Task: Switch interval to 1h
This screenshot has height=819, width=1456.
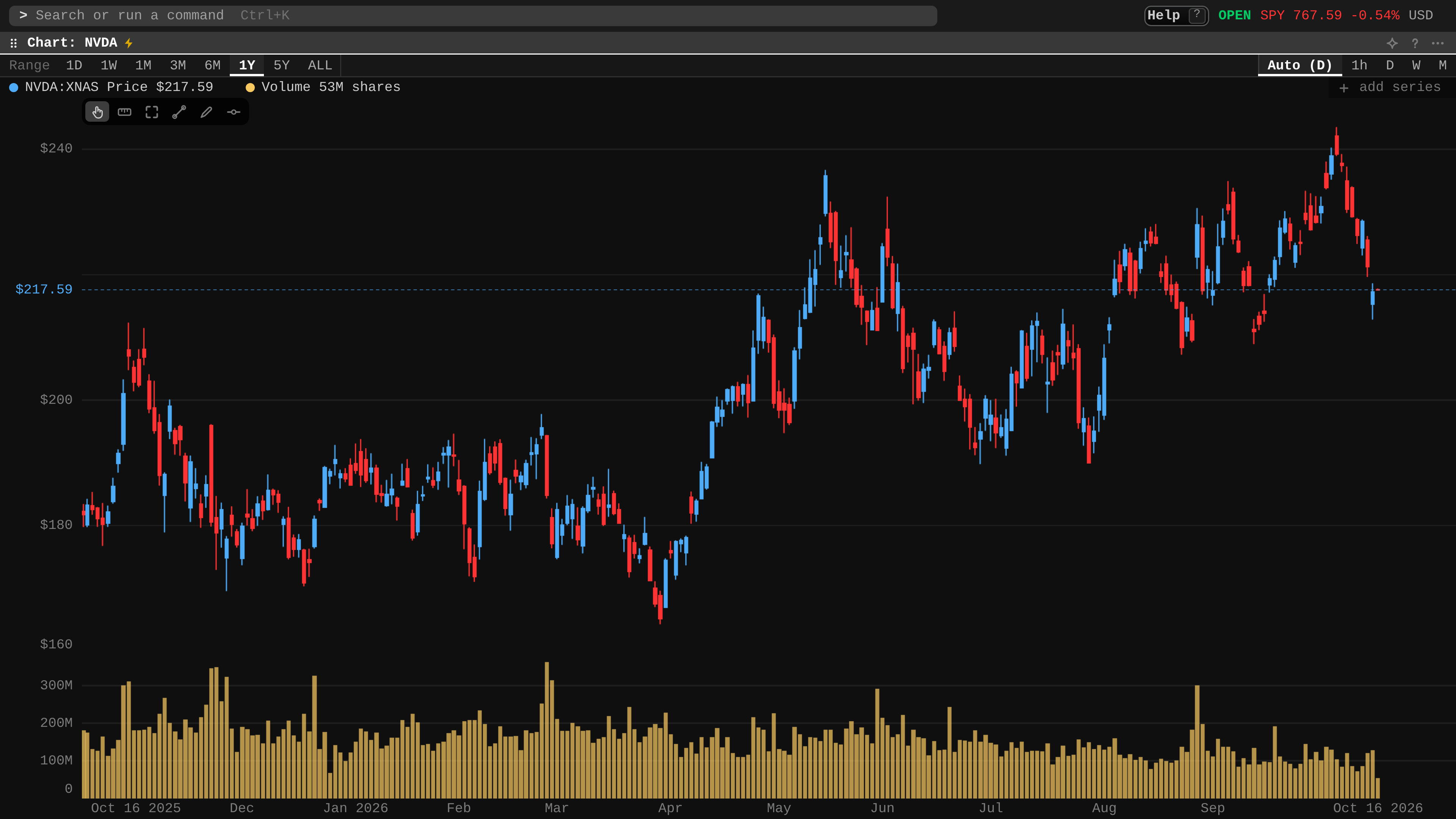Action: point(1359,65)
